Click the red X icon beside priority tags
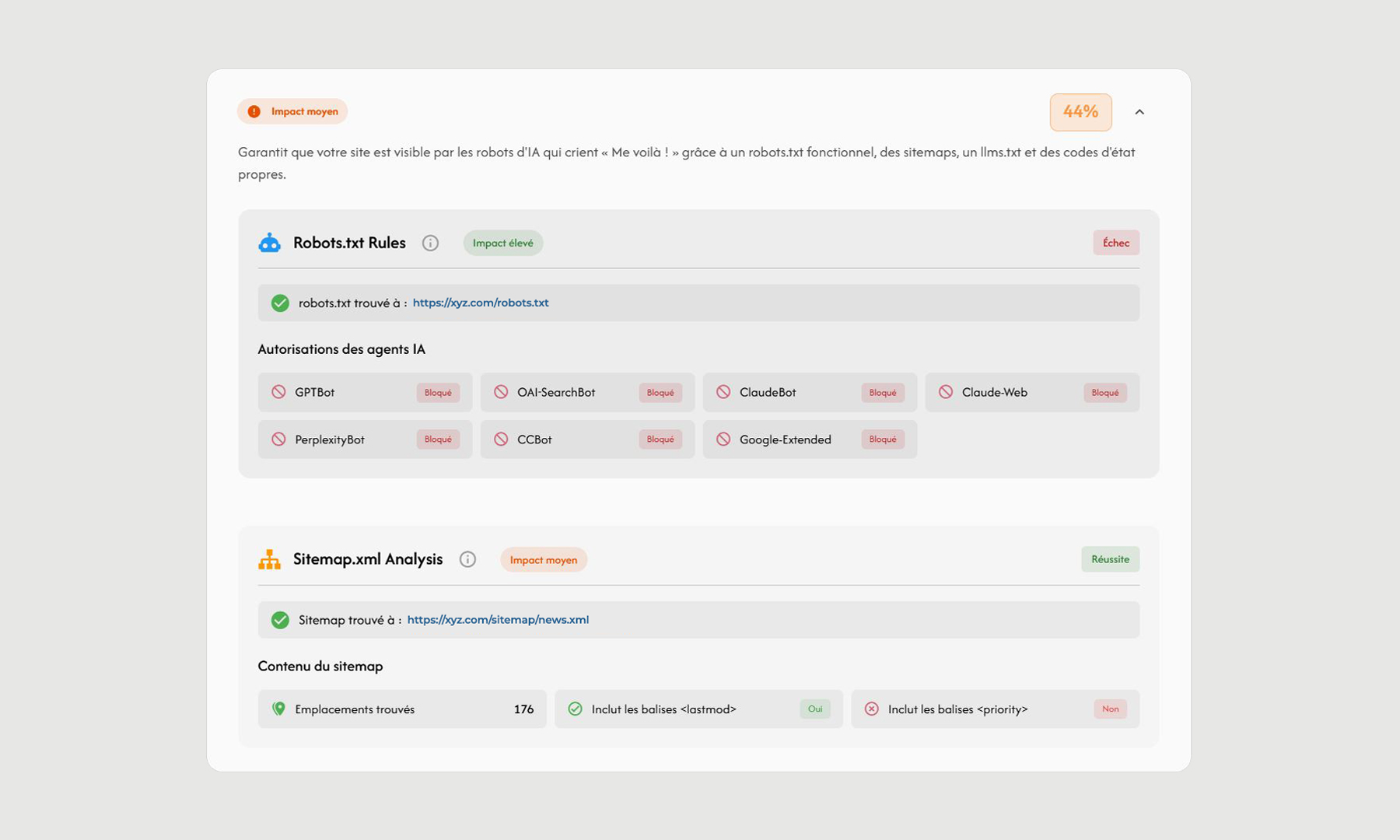The height and width of the screenshot is (840, 1400). tap(872, 709)
